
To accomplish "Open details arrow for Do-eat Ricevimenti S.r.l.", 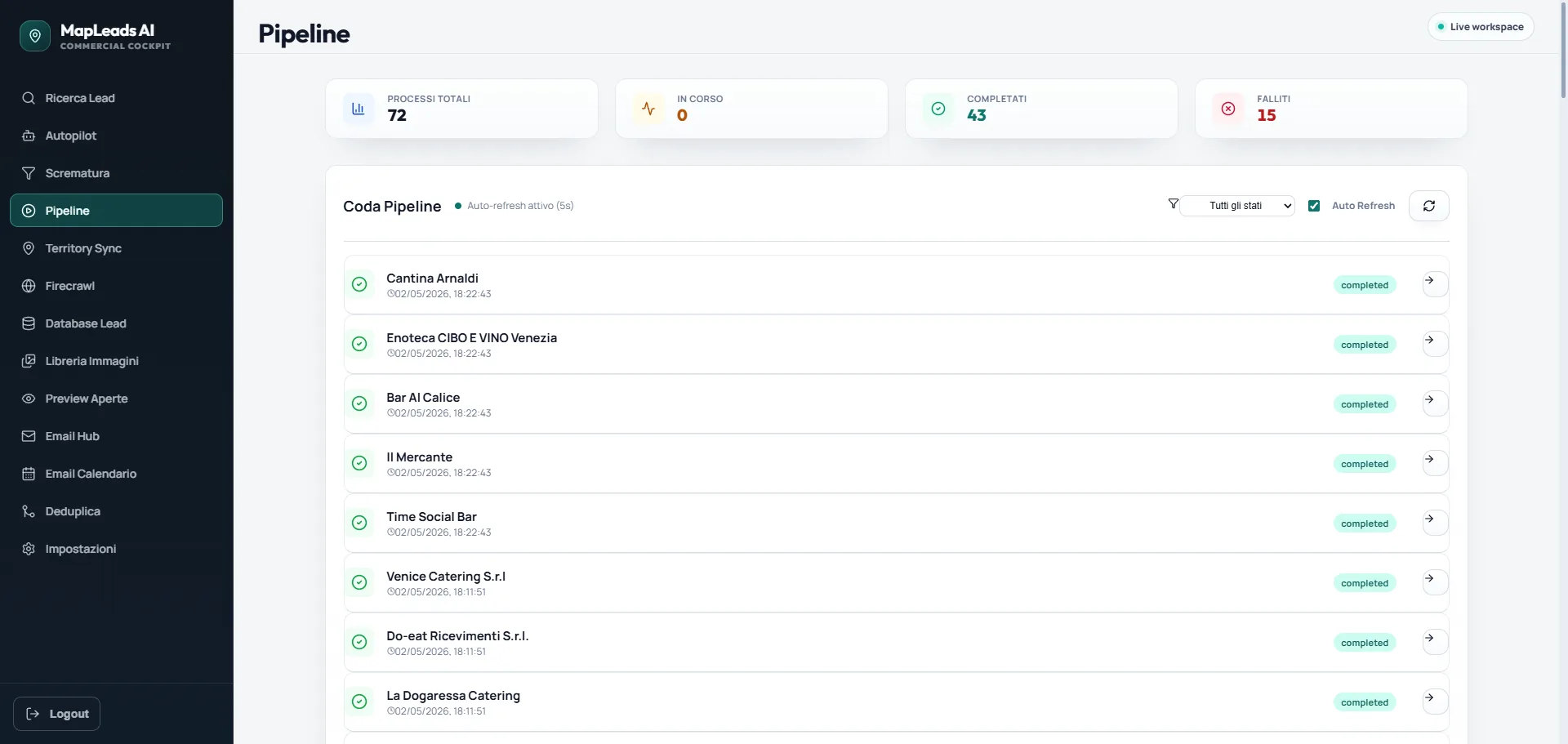I will point(1435,642).
